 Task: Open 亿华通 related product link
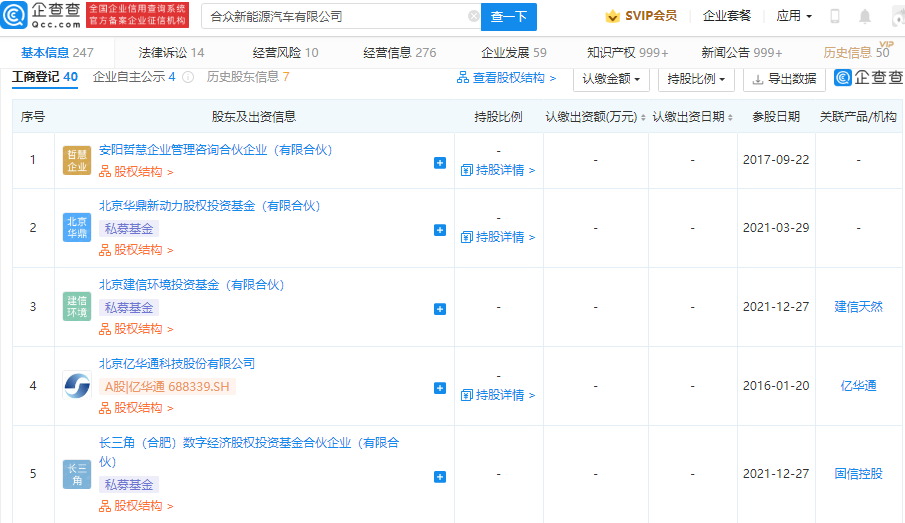(858, 386)
